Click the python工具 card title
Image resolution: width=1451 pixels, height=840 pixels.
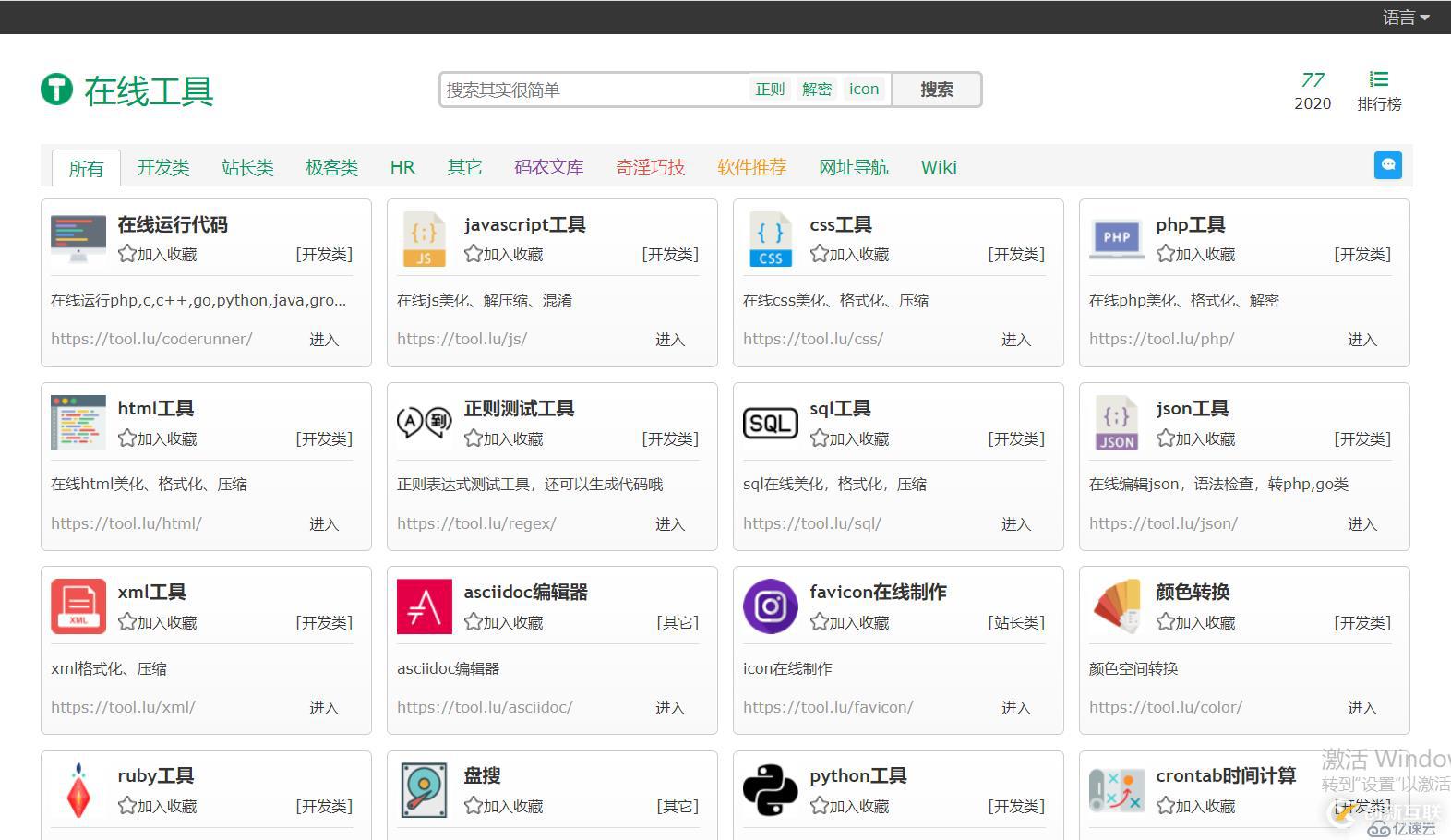(x=858, y=775)
